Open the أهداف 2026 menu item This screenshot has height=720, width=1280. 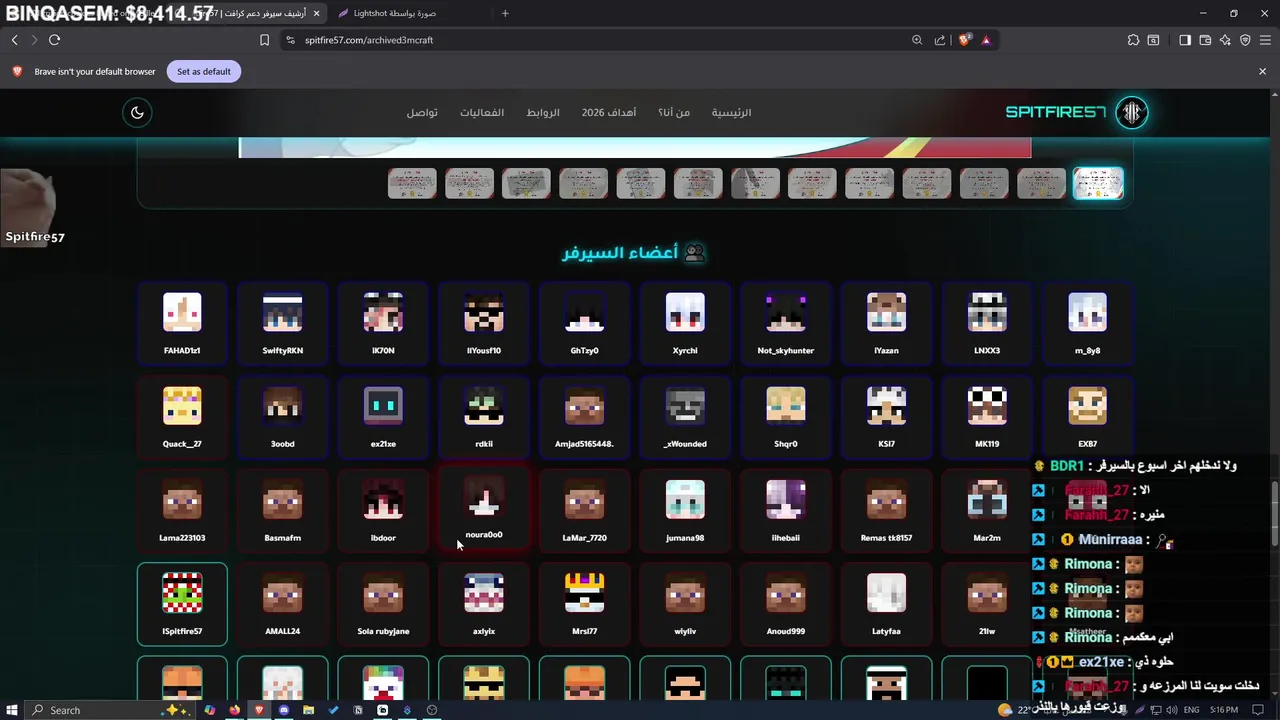click(x=609, y=112)
